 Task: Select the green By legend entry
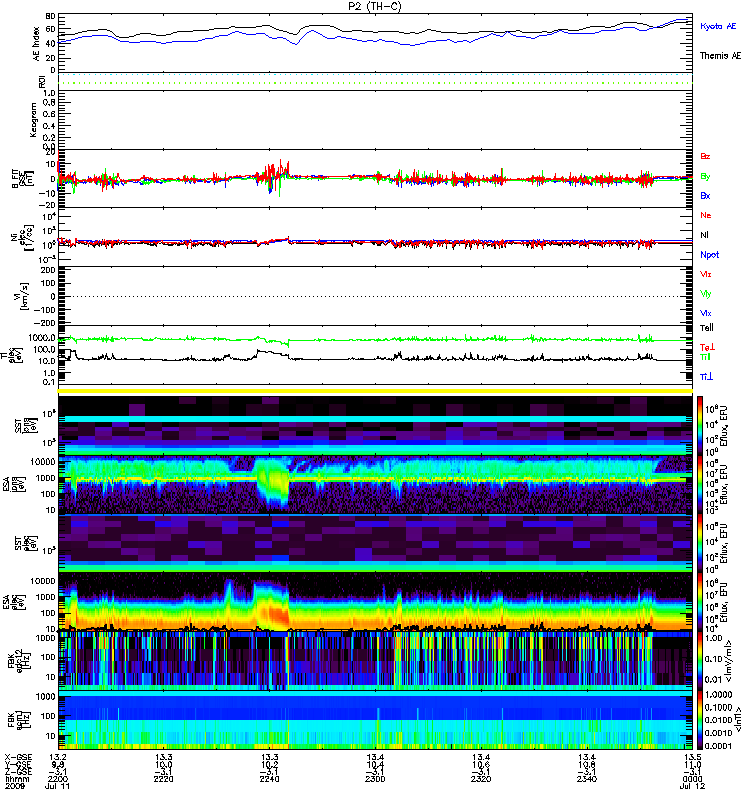point(705,177)
